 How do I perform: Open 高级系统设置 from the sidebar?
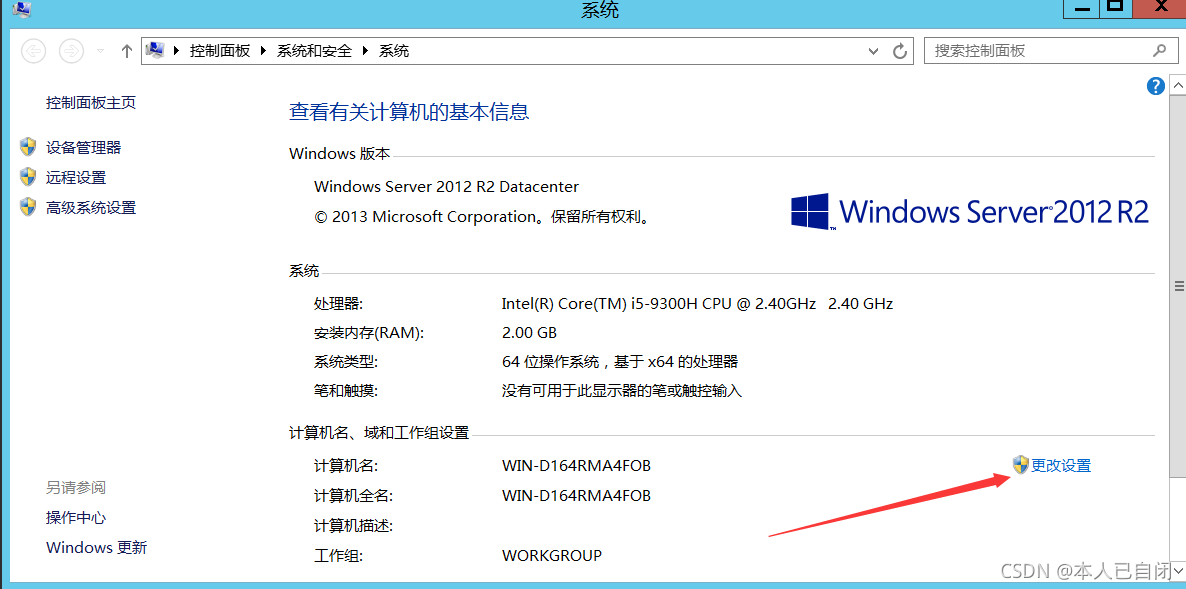point(91,208)
